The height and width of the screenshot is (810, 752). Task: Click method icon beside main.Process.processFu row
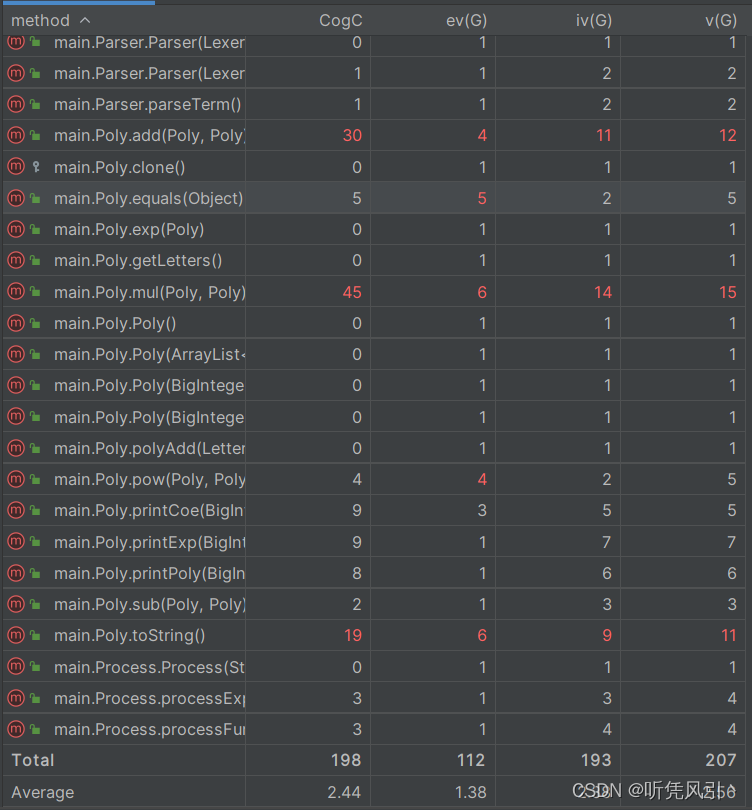(16, 729)
